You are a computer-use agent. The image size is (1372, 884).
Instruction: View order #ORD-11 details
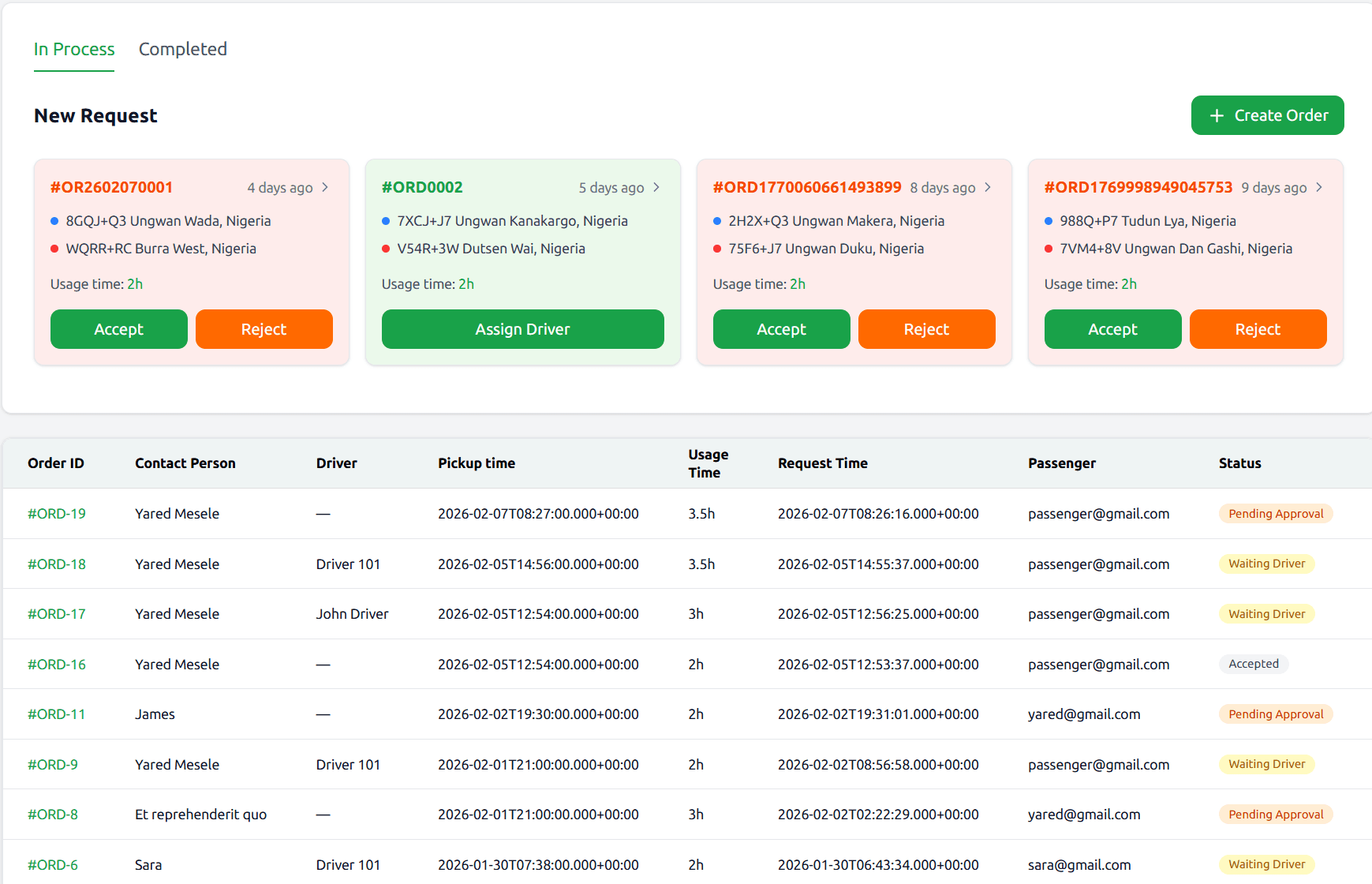(57, 714)
